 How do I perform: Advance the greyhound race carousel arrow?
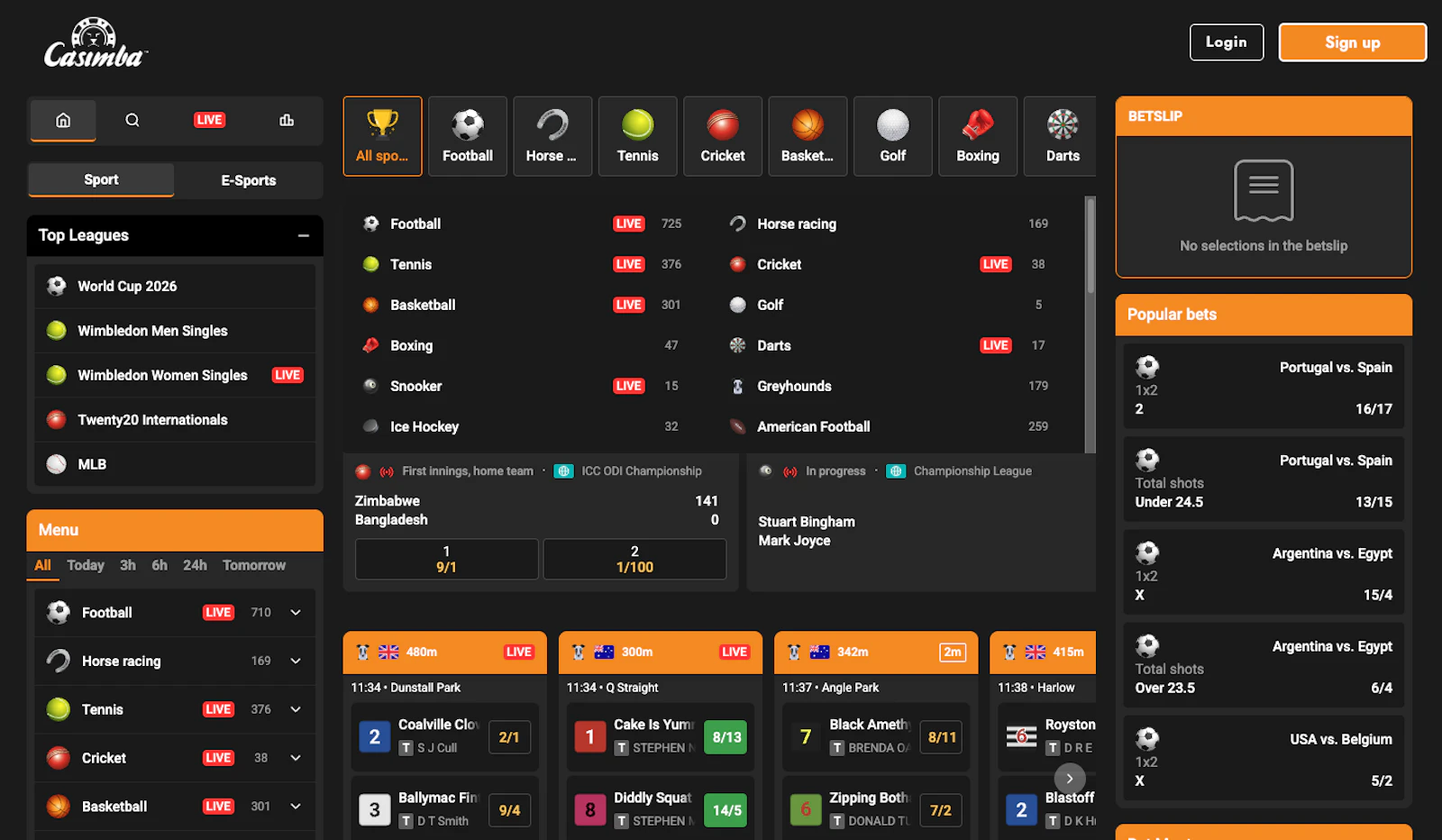pyautogui.click(x=1070, y=779)
